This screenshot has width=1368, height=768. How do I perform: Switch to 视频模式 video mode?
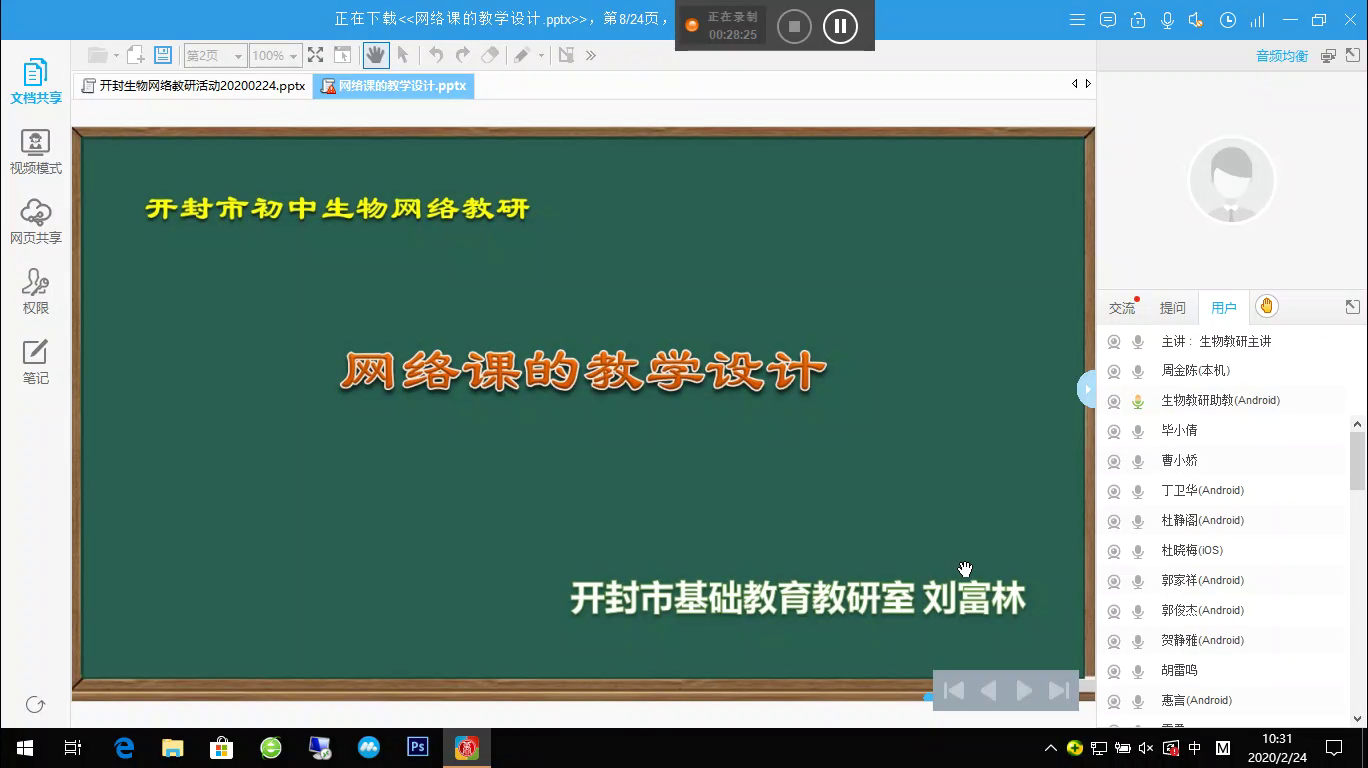pyautogui.click(x=36, y=151)
